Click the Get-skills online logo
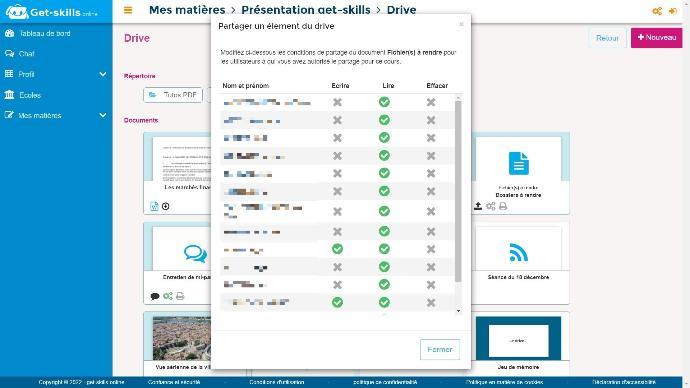The width and height of the screenshot is (690, 388). tap(51, 12)
